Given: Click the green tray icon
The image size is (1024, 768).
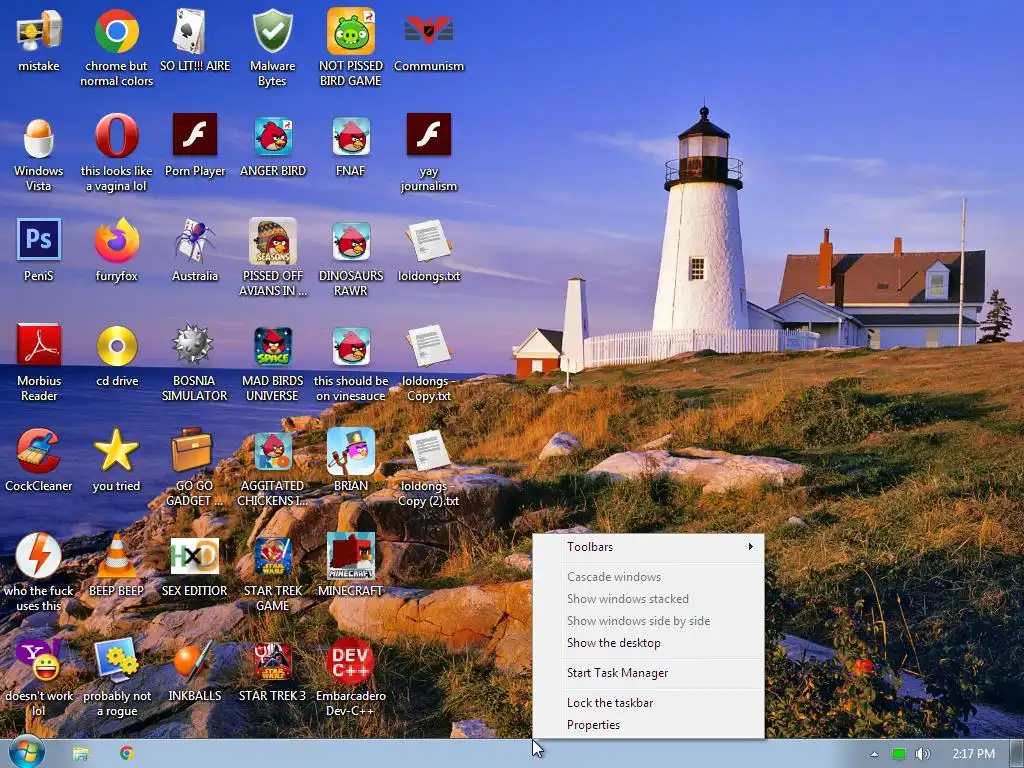Looking at the screenshot, I should 899,754.
